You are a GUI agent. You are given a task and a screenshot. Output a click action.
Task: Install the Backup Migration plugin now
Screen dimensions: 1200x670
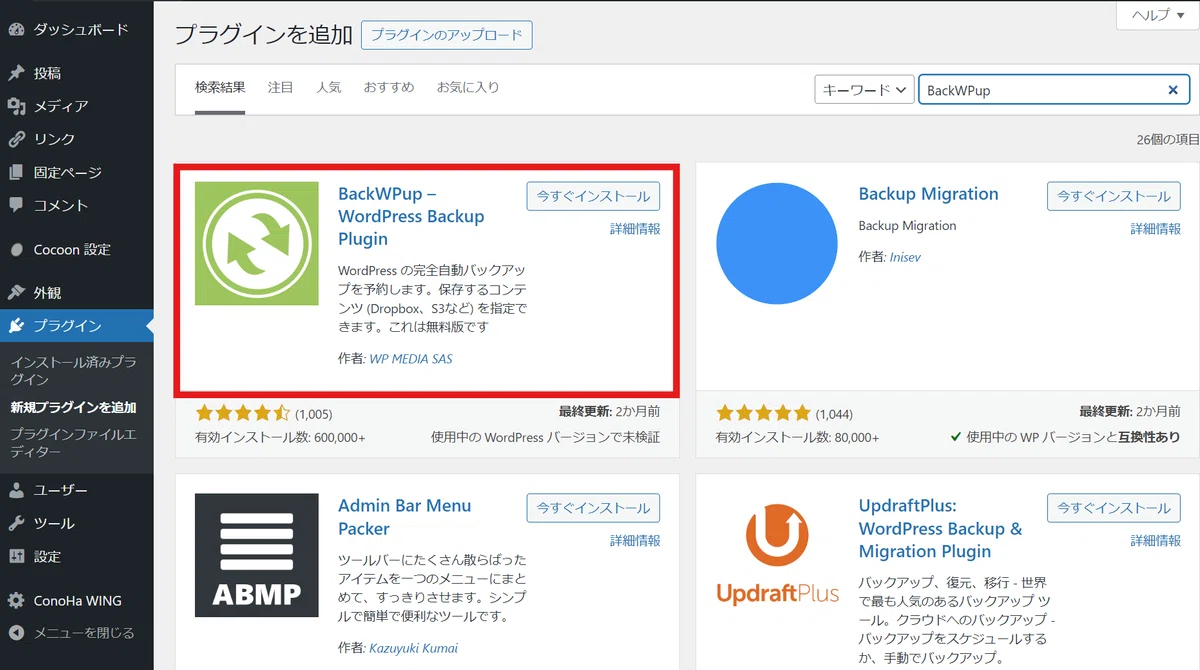point(1114,196)
